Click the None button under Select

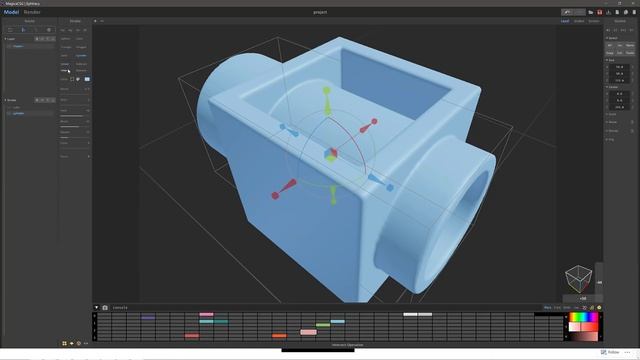[x=630, y=45]
